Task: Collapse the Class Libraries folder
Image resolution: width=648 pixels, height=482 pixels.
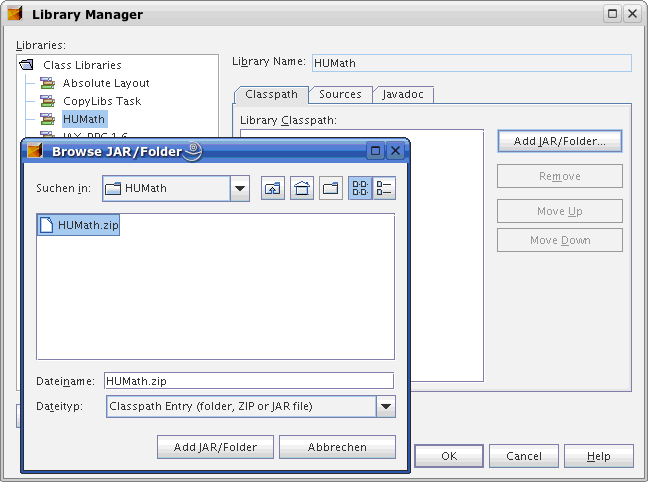Action: click(26, 65)
